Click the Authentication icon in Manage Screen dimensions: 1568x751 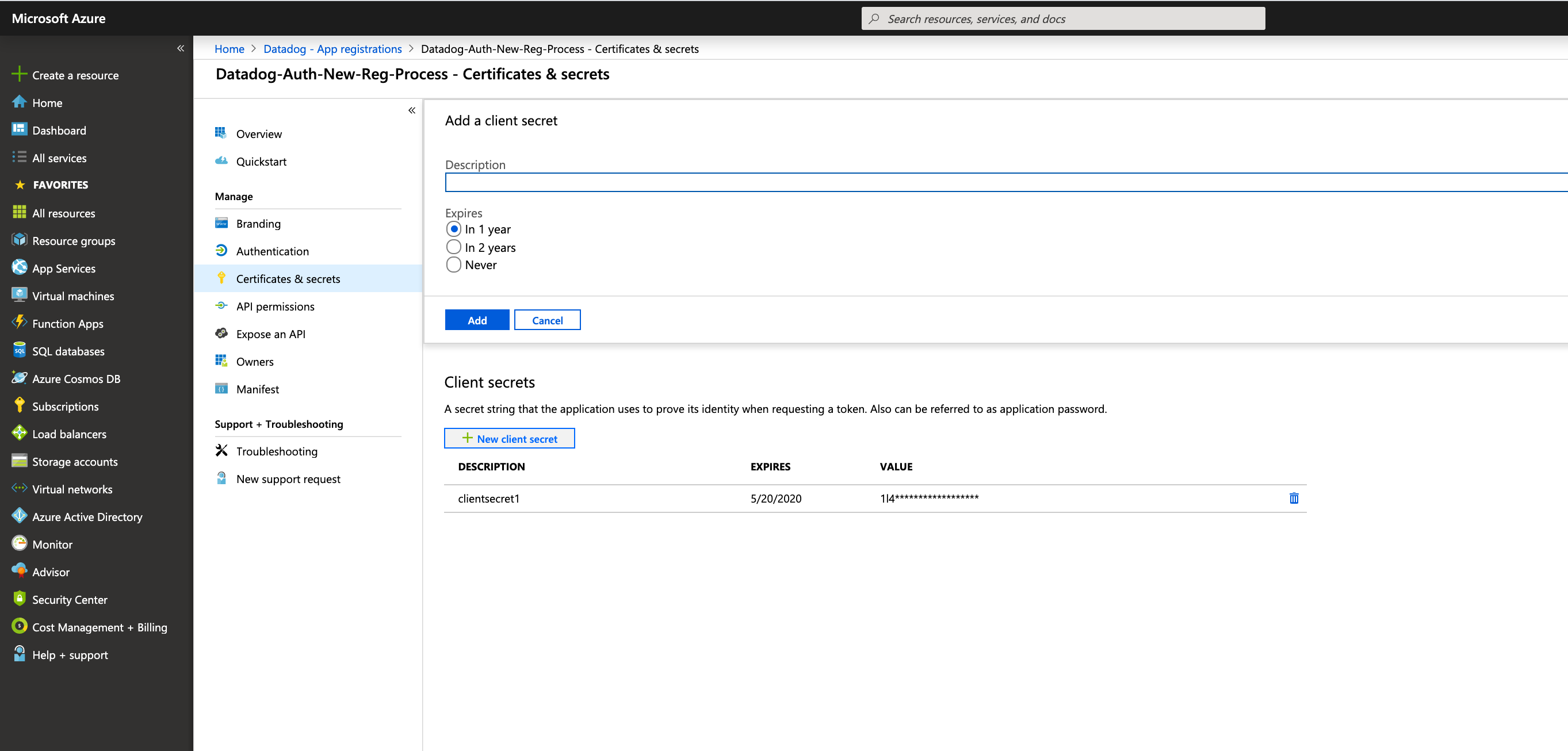[221, 251]
